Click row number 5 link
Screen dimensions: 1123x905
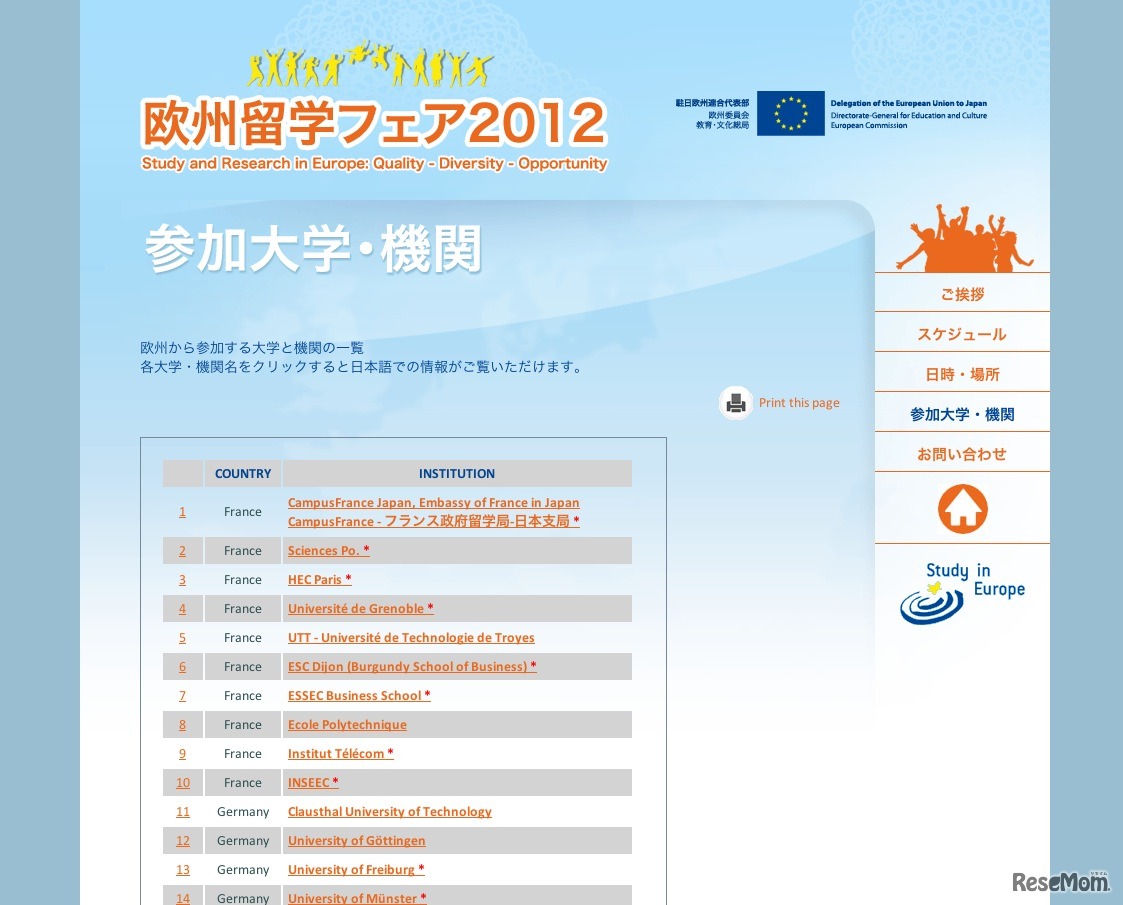click(183, 638)
